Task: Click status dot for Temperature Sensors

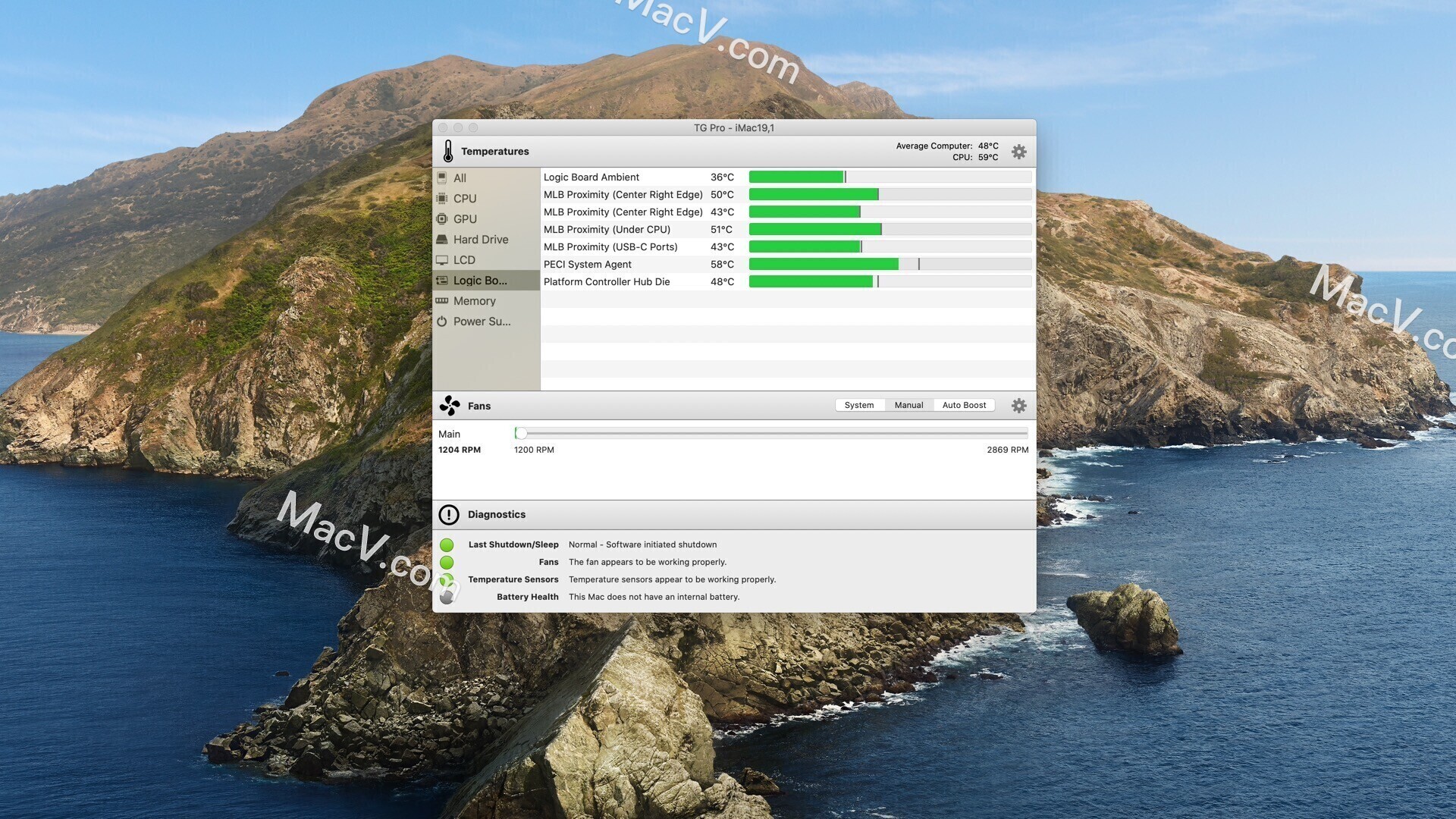Action: click(x=447, y=579)
